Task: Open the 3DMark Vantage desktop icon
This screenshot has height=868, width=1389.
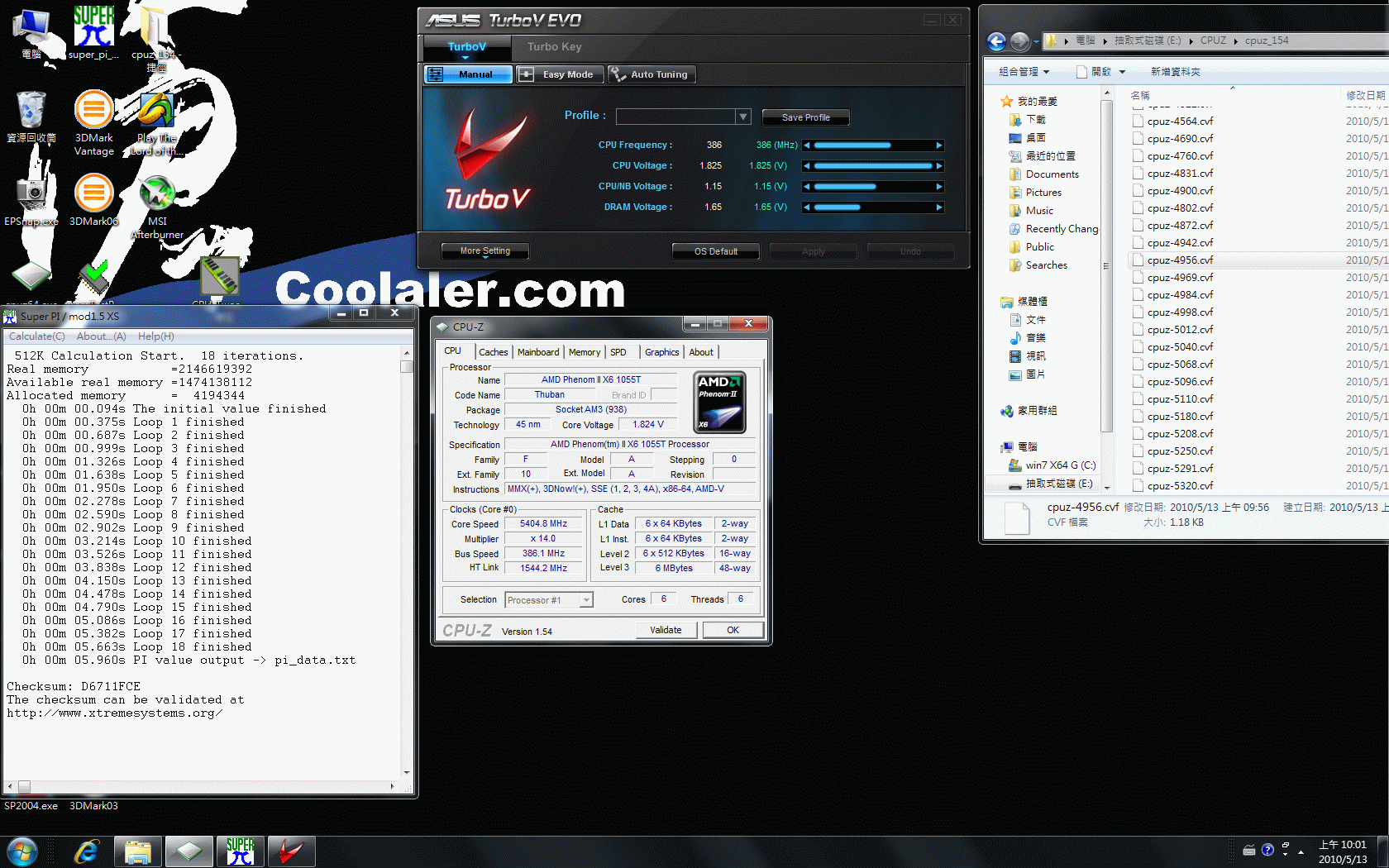Action: 93,122
